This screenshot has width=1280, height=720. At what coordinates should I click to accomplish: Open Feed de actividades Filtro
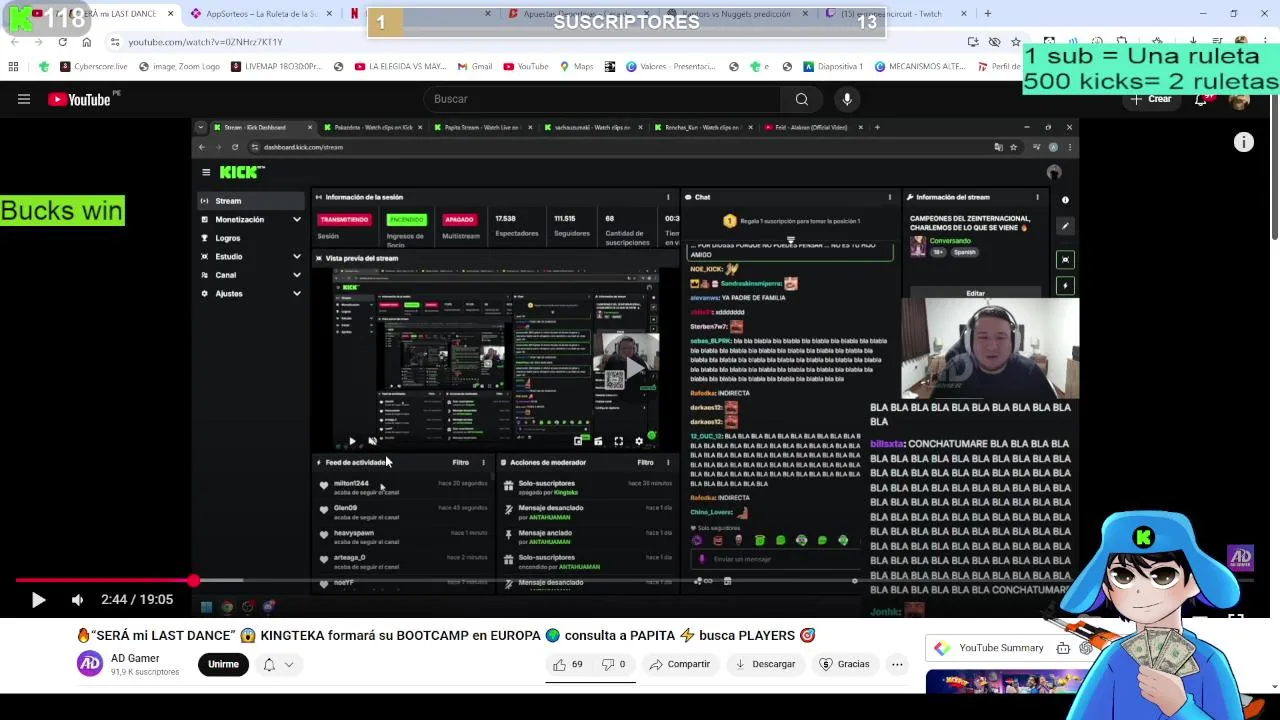pos(460,462)
